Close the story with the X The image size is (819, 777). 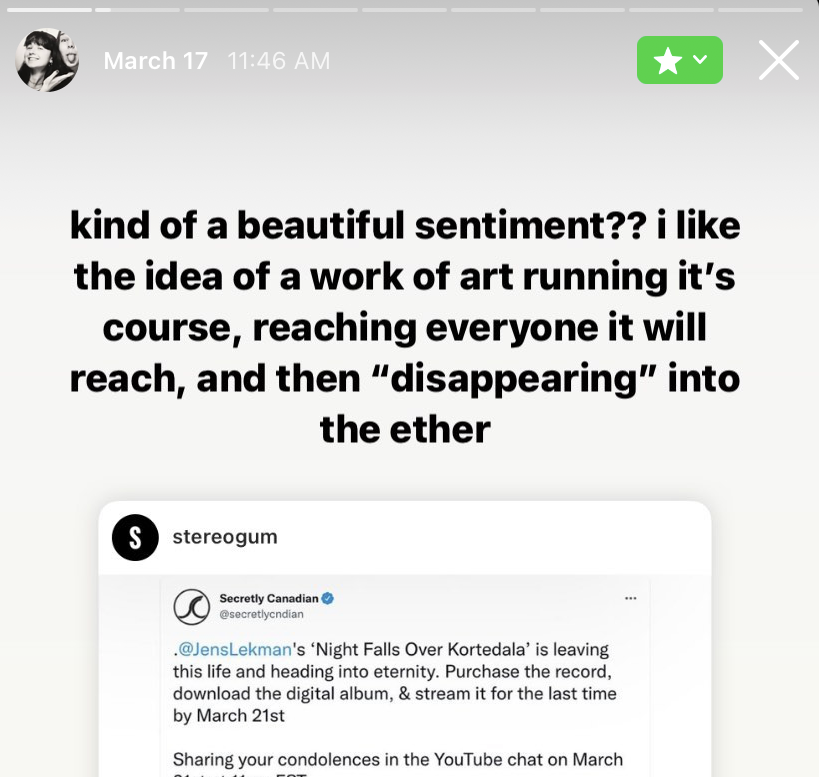[x=778, y=60]
